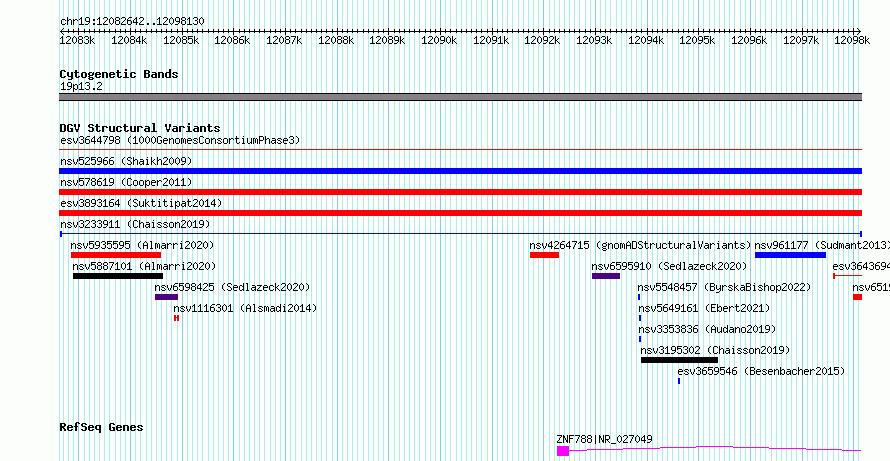Select the red nsv5935595 (Almarri2020) variant bar
This screenshot has width=890, height=461.
click(116, 255)
